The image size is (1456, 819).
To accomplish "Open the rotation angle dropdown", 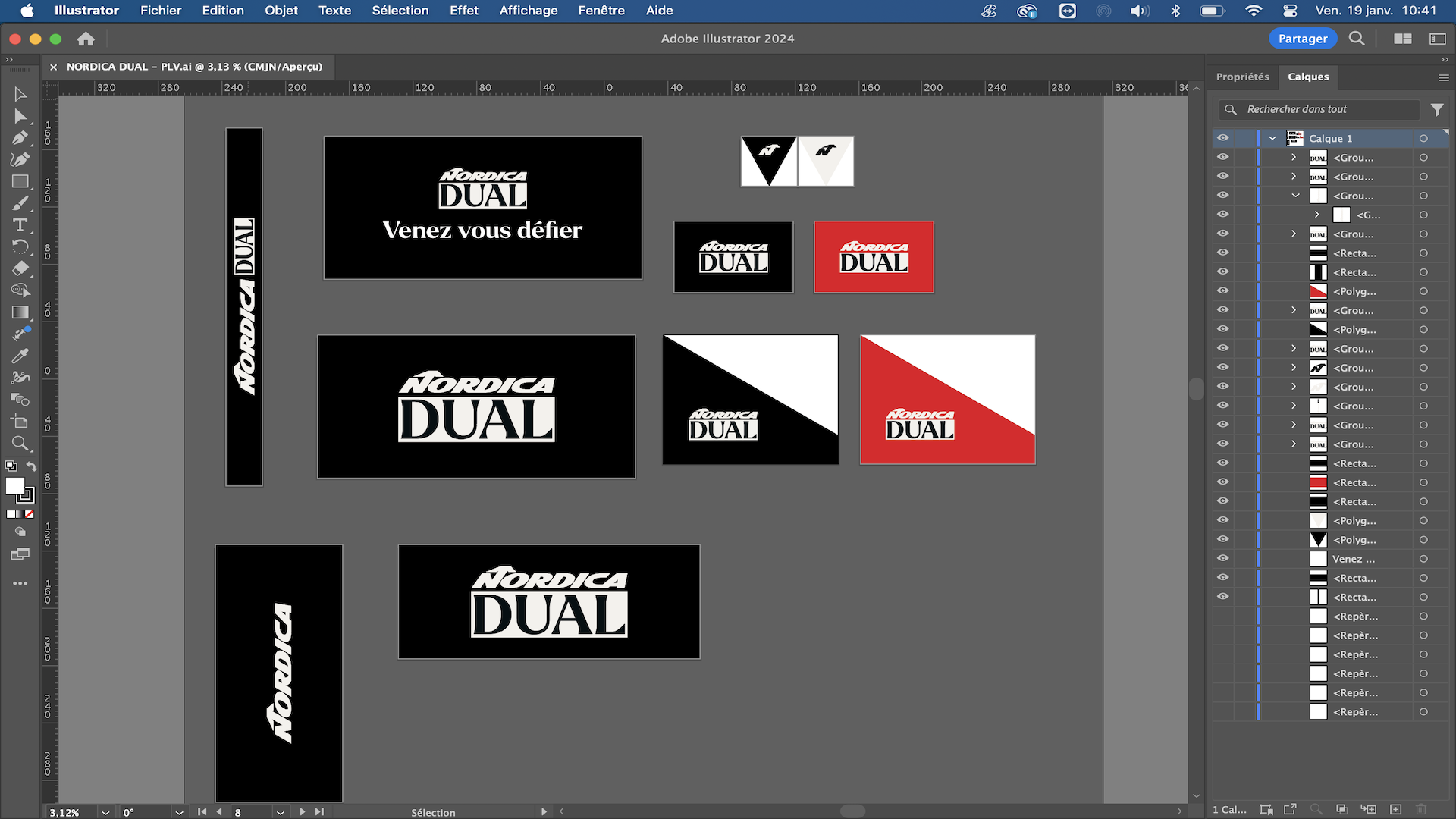I will (x=179, y=812).
